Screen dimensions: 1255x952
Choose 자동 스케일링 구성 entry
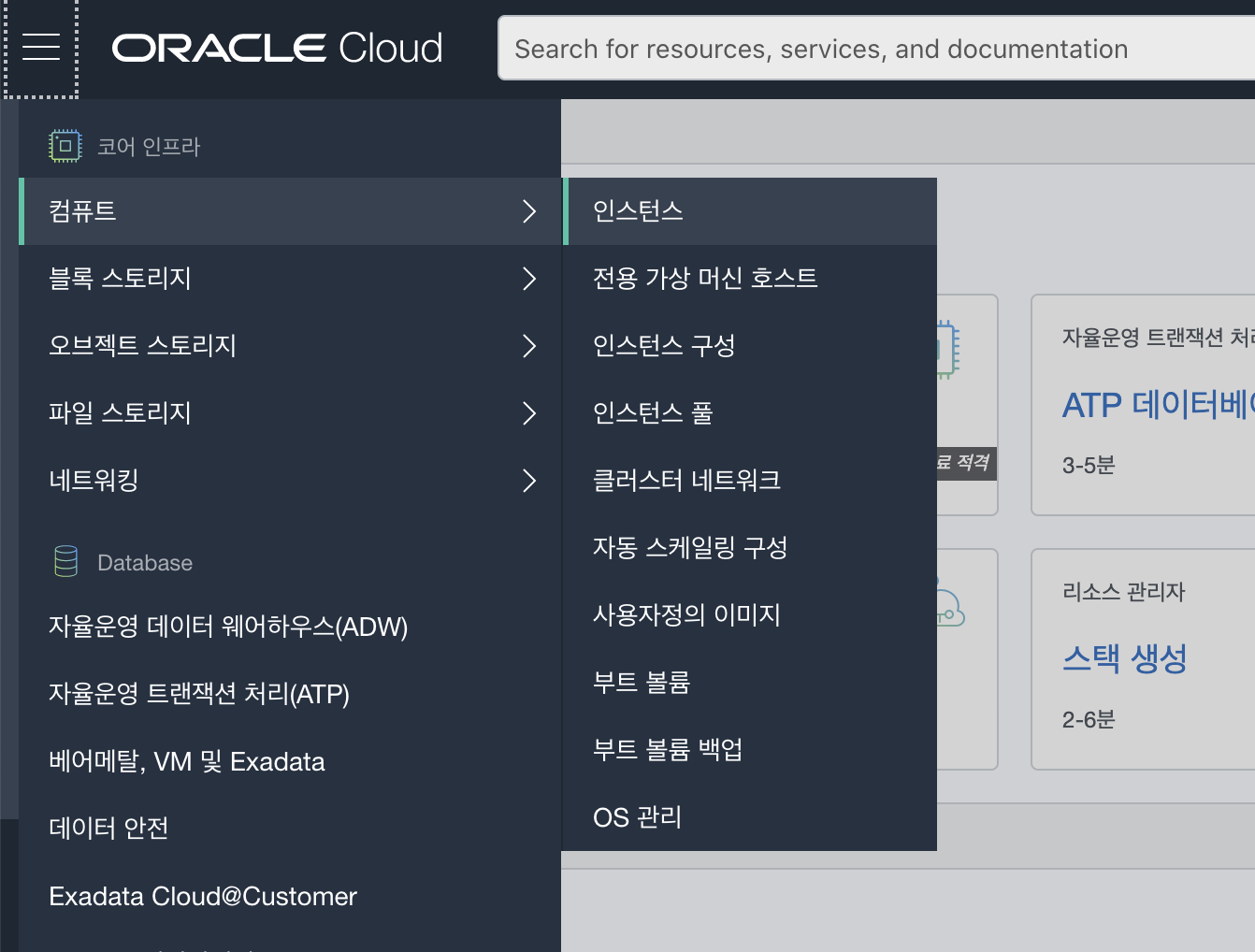point(750,548)
